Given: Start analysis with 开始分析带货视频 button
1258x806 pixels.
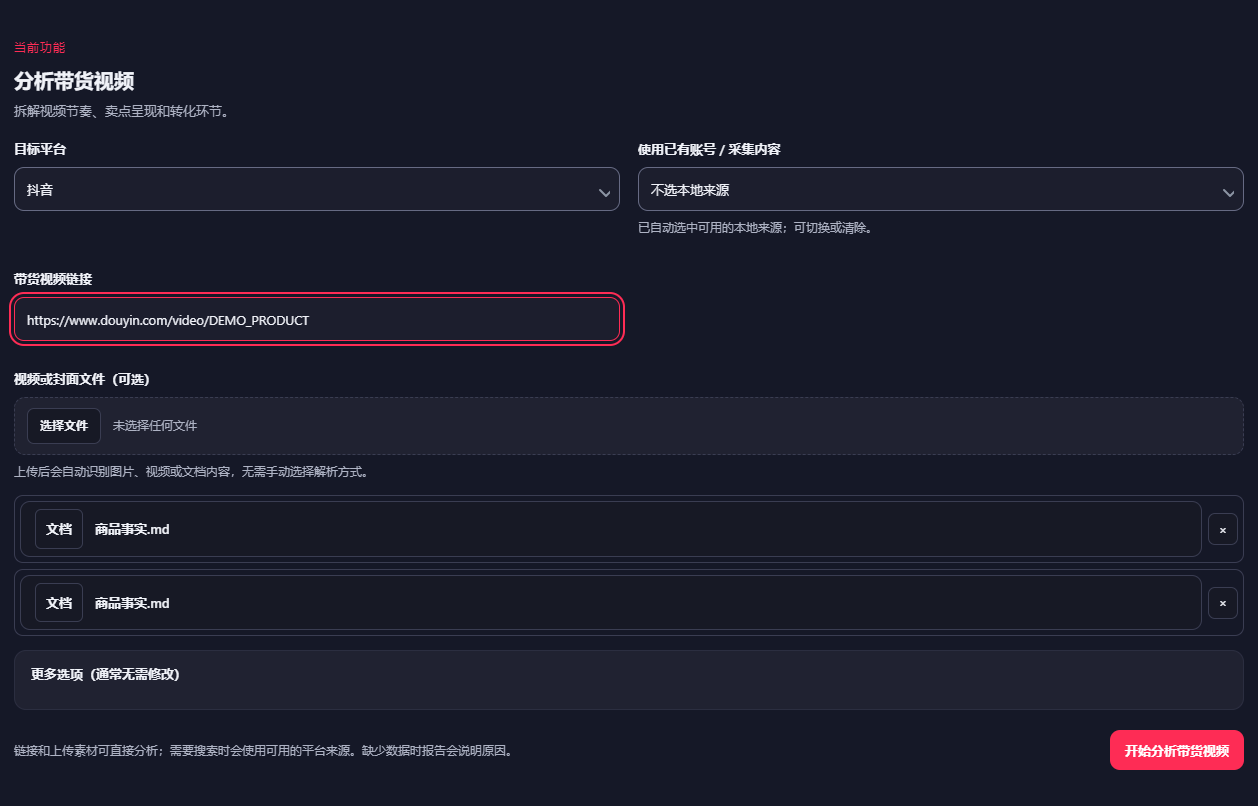Looking at the screenshot, I should (x=1177, y=750).
